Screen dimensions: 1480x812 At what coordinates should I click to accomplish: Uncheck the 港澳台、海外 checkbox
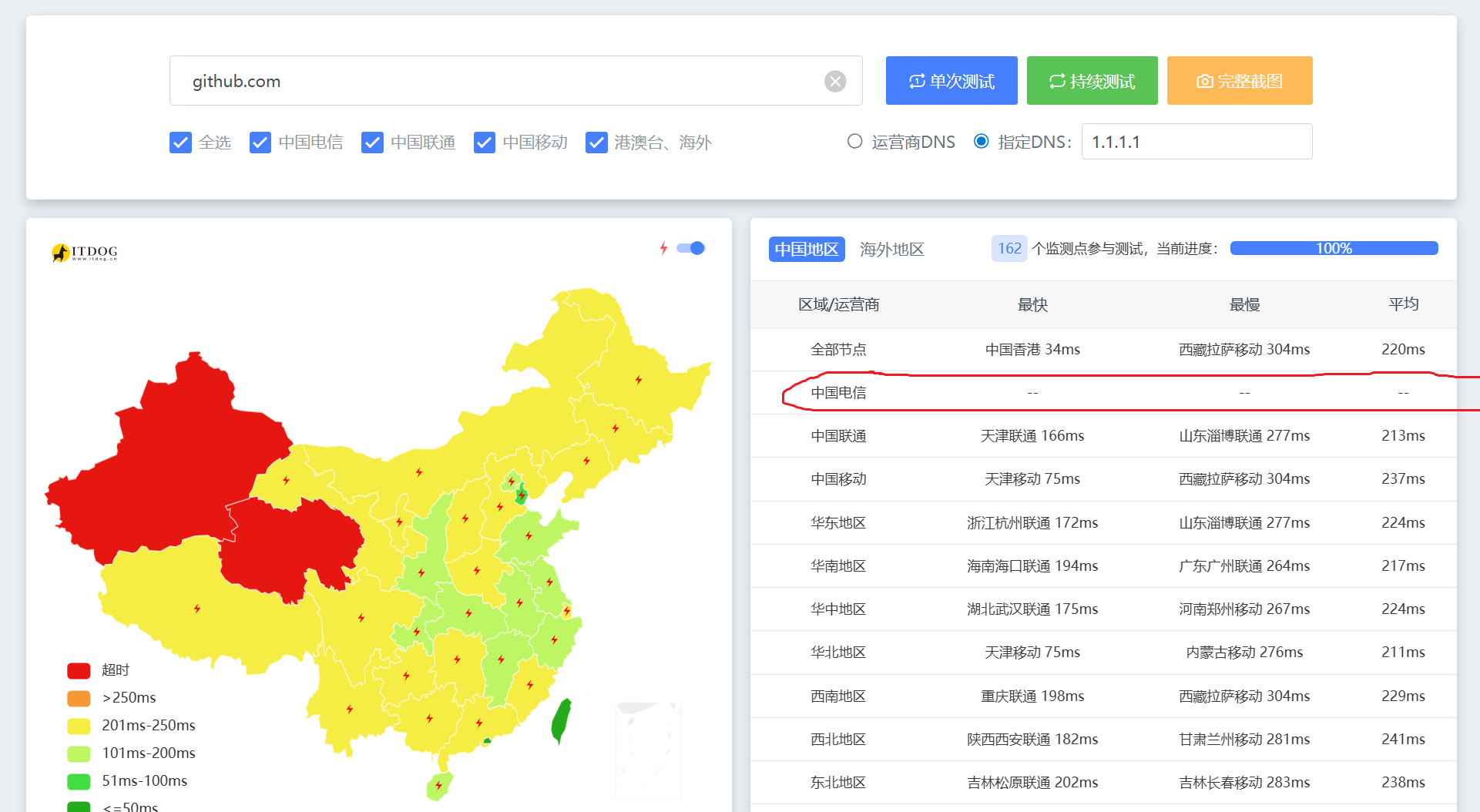[x=596, y=143]
